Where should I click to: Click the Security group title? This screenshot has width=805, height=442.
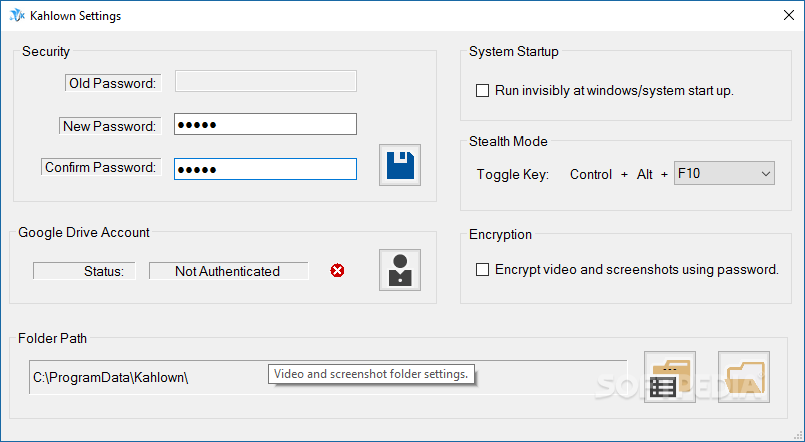[x=46, y=51]
